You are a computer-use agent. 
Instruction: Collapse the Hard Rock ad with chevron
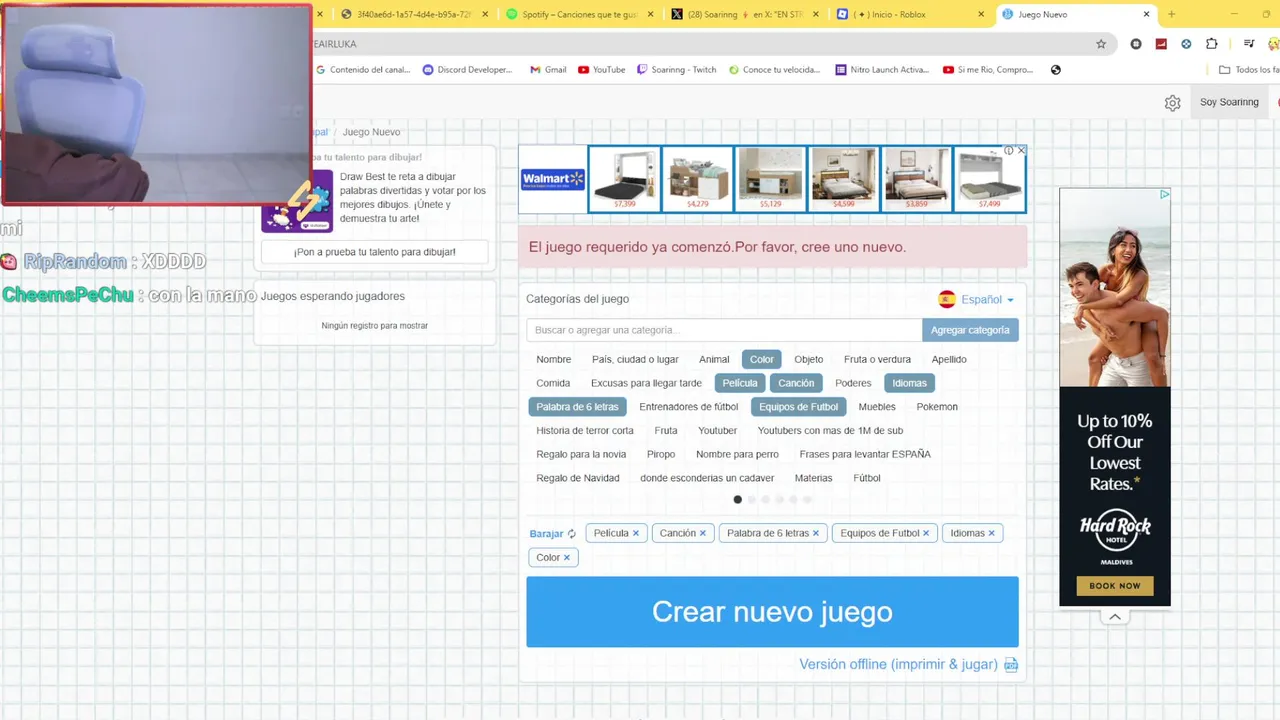point(1115,617)
